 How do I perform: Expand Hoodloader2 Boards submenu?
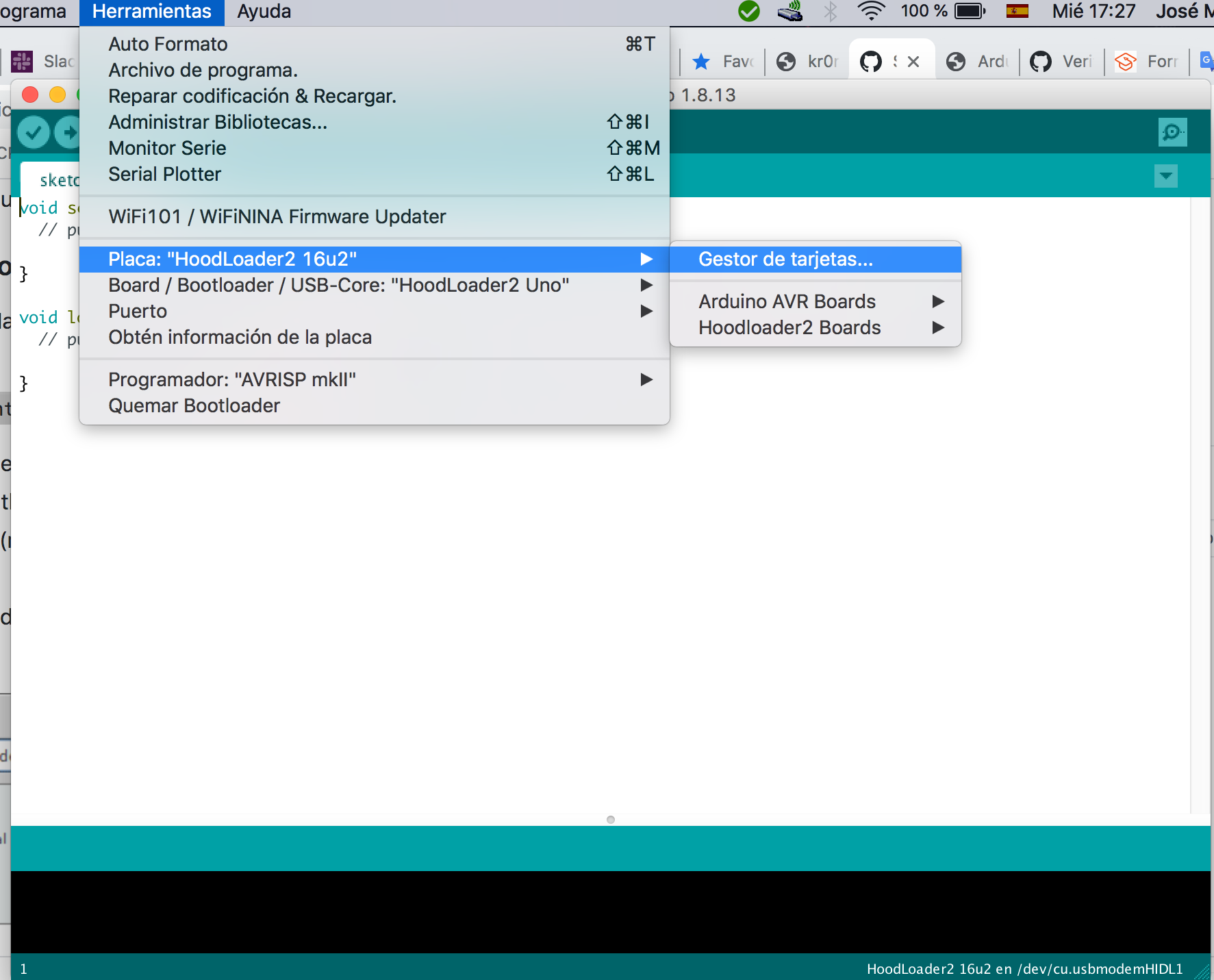(815, 327)
